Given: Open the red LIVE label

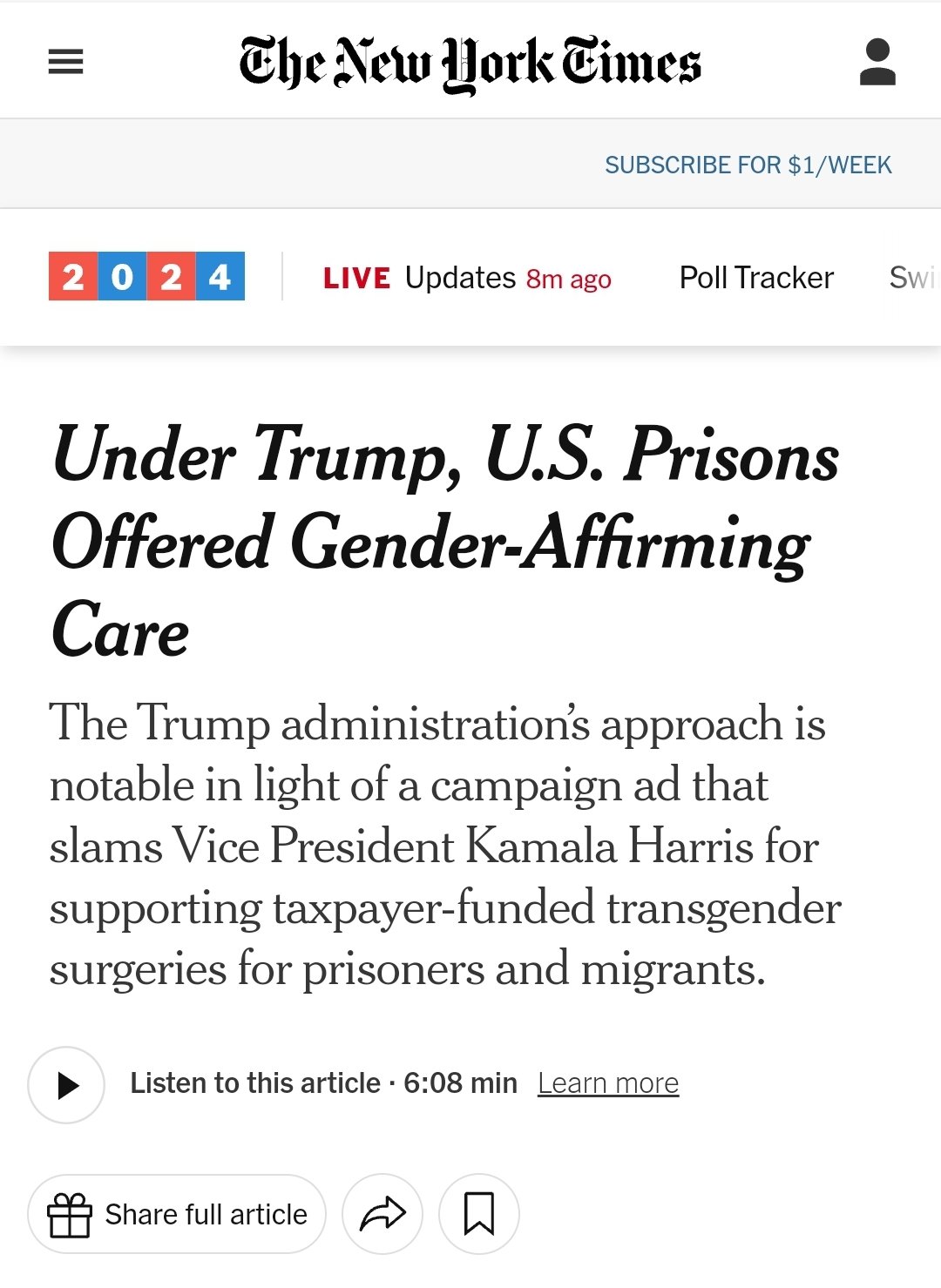Looking at the screenshot, I should 356,279.
